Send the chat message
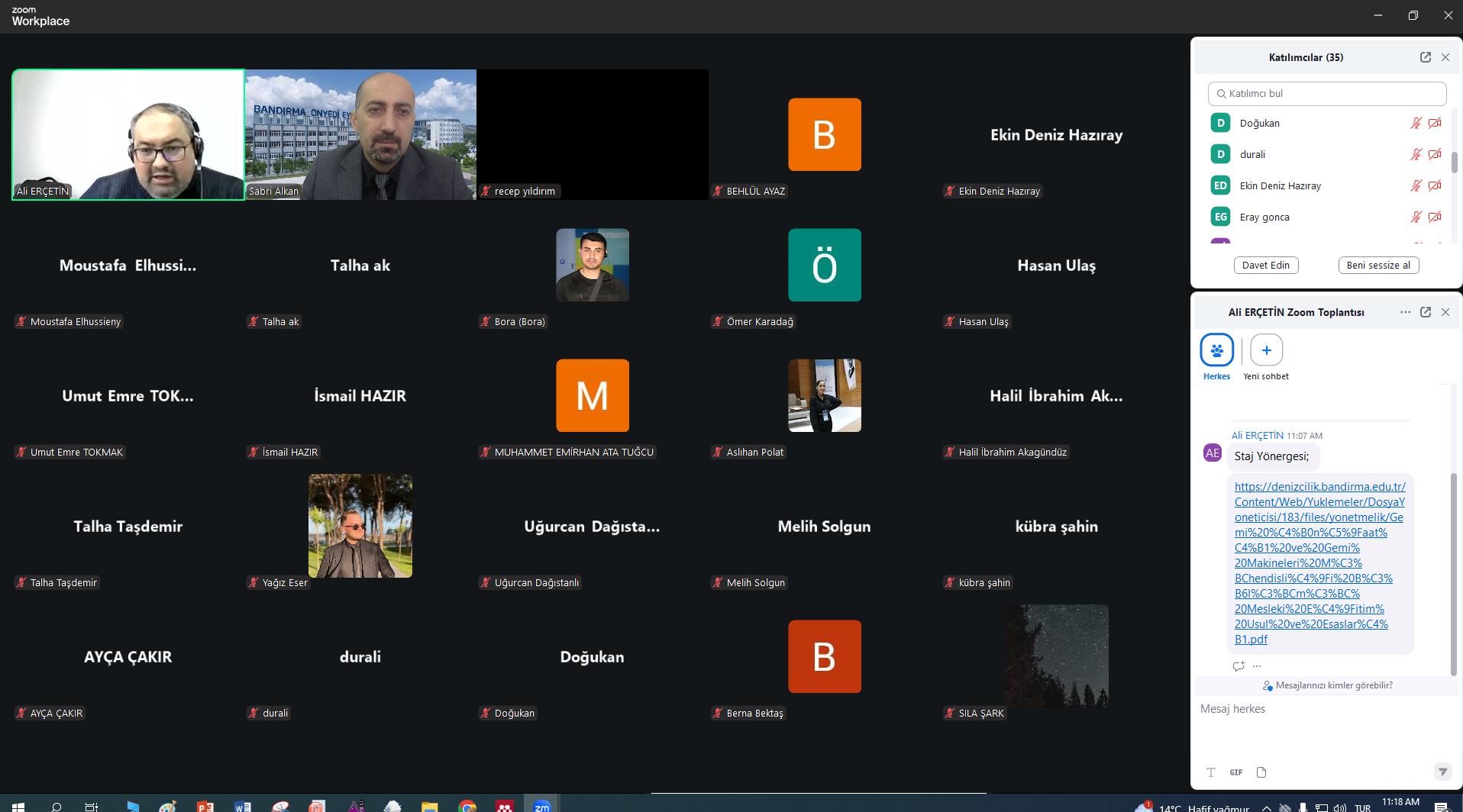The image size is (1463, 812). (1442, 772)
